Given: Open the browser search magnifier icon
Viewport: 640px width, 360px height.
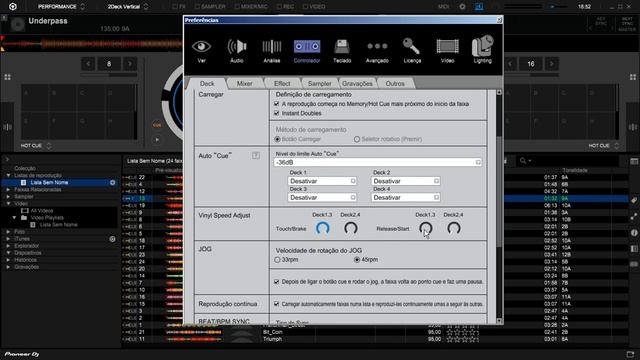Looking at the screenshot, I should click(x=523, y=161).
